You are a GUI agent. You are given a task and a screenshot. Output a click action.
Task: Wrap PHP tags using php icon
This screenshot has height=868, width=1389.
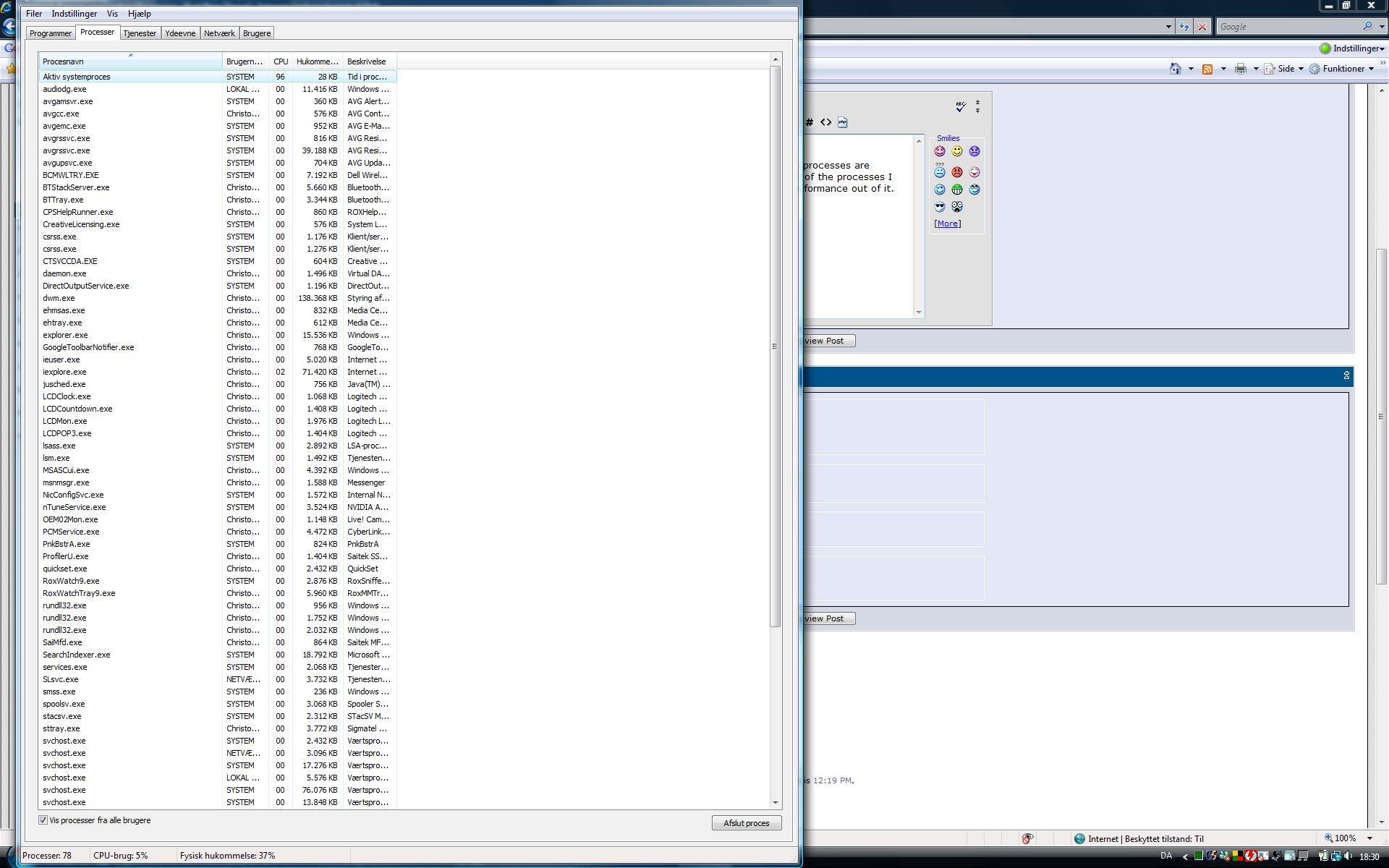(x=843, y=122)
